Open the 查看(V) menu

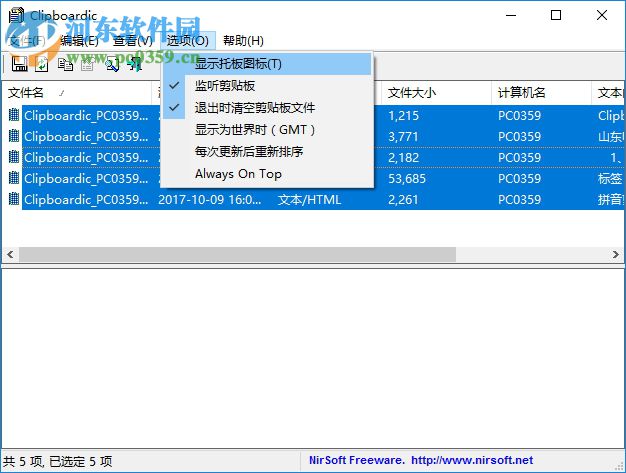[133, 41]
